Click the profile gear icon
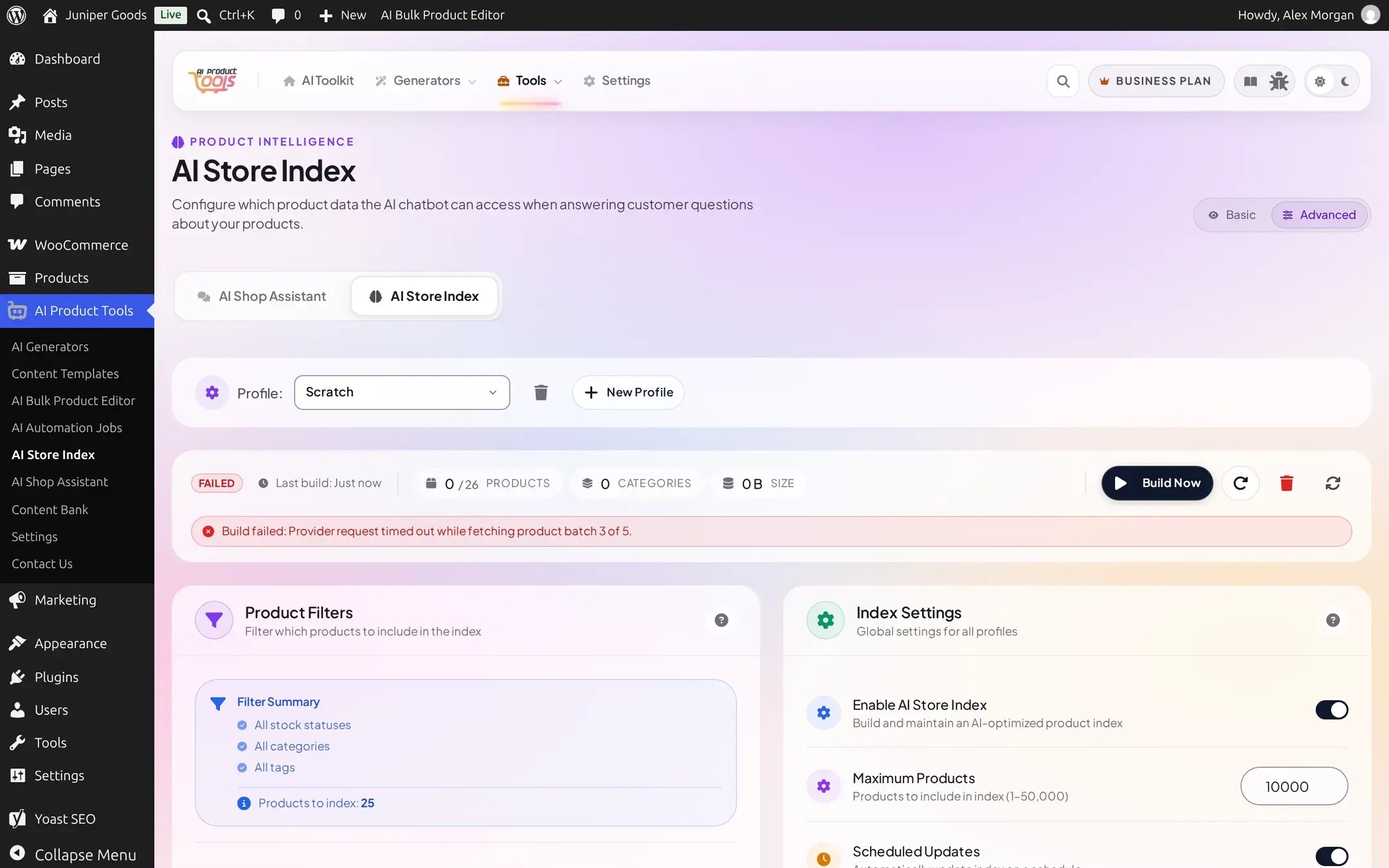Image resolution: width=1389 pixels, height=868 pixels. [x=212, y=392]
